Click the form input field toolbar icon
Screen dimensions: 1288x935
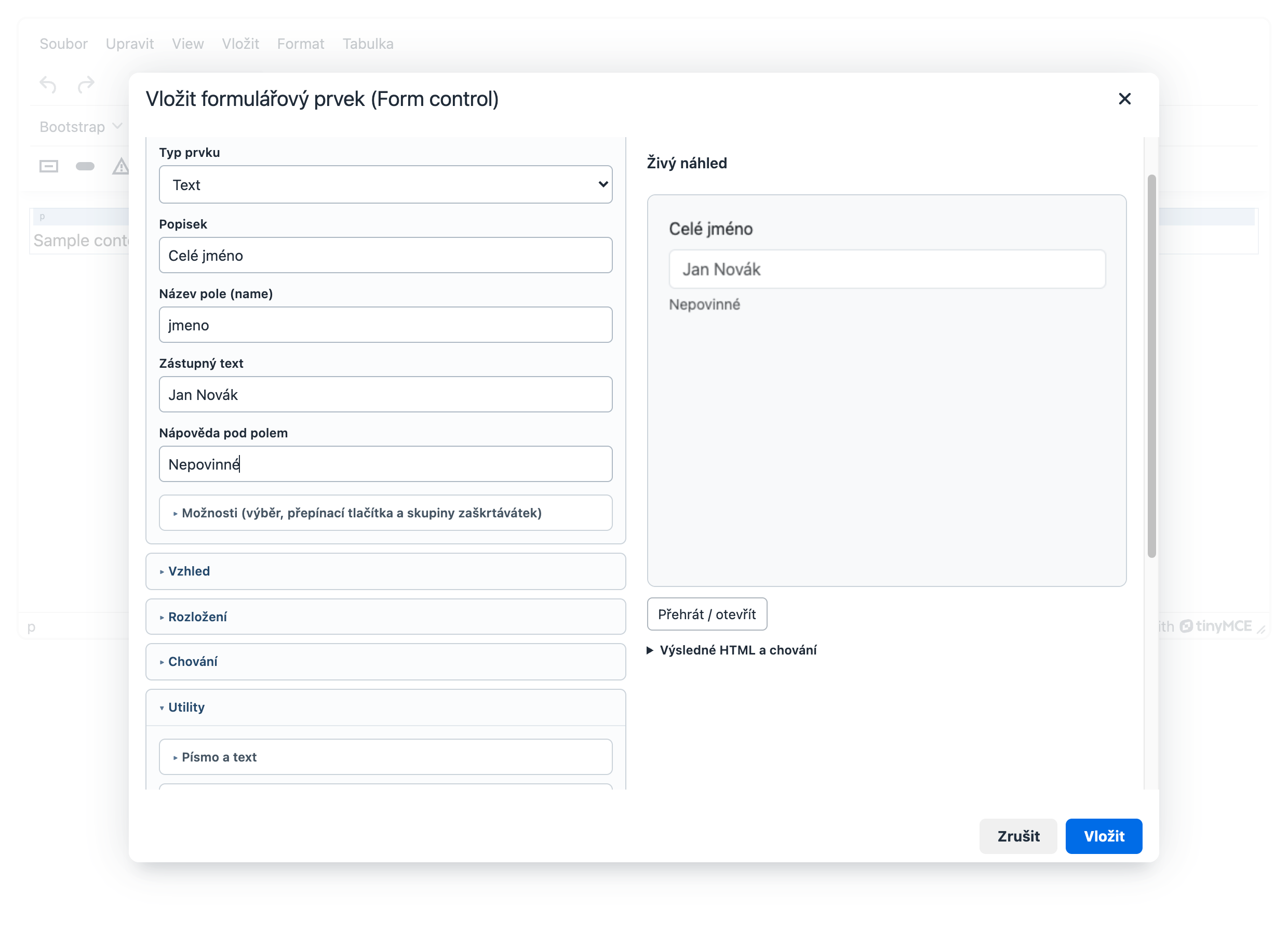49,166
